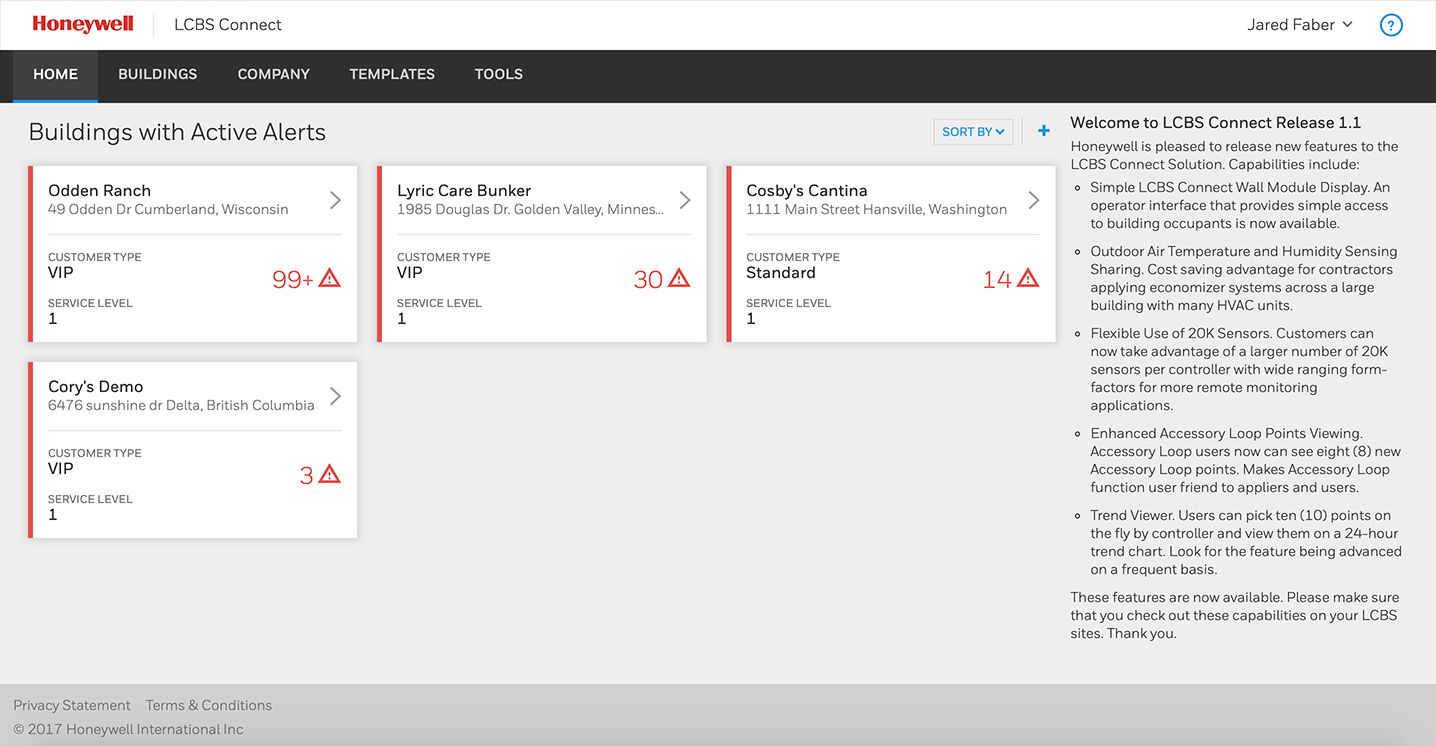The width and height of the screenshot is (1436, 746).
Task: Click address 49 Odden Dr Cumberland, Wisconsin
Action: (x=168, y=209)
